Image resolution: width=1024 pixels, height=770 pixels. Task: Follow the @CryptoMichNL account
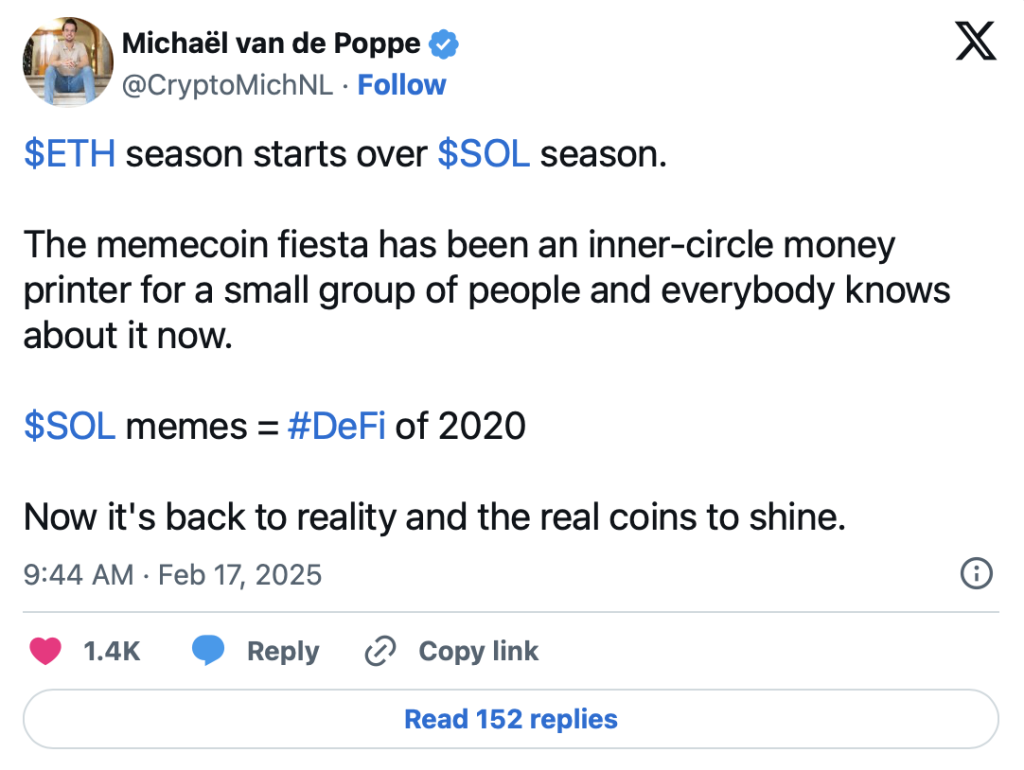(401, 86)
